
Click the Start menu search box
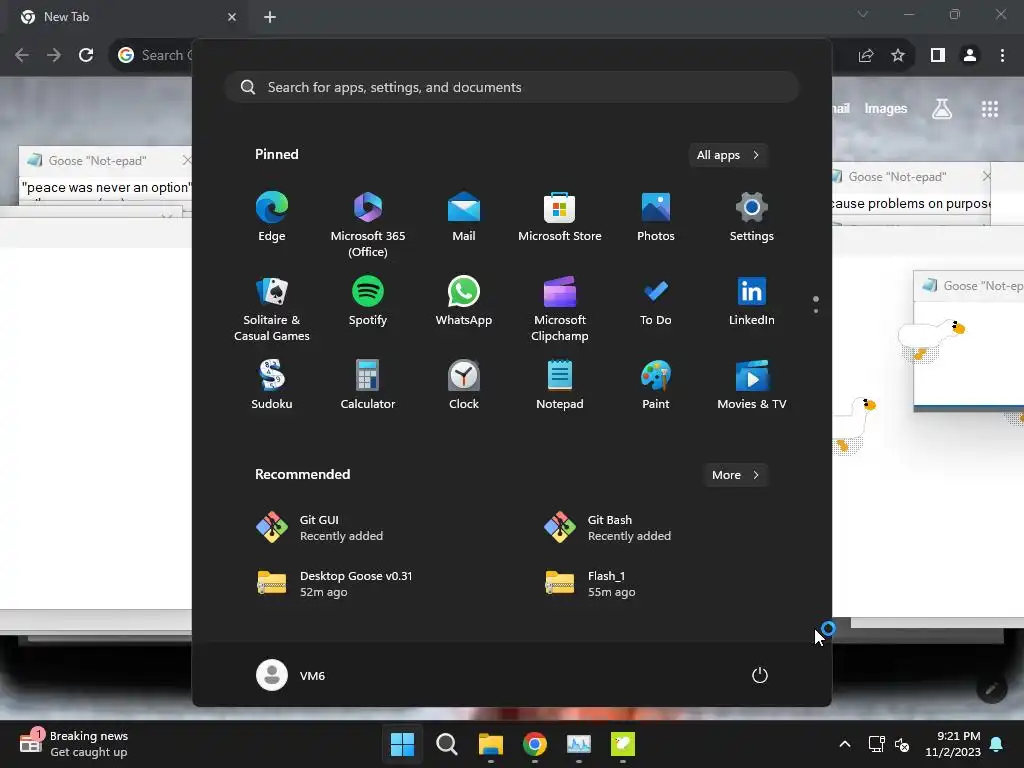click(512, 88)
